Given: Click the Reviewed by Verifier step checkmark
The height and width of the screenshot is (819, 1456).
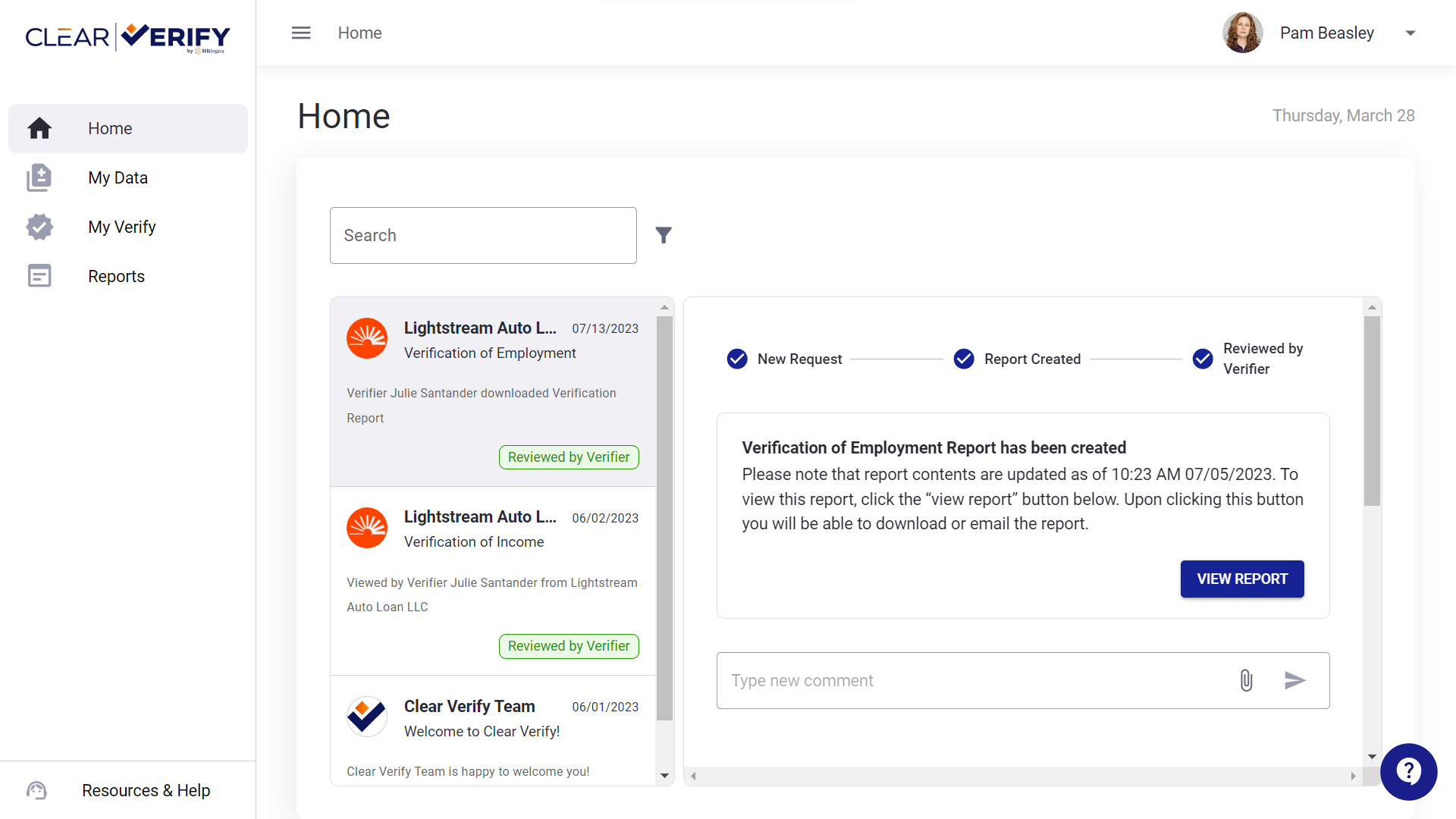Looking at the screenshot, I should pos(1203,359).
